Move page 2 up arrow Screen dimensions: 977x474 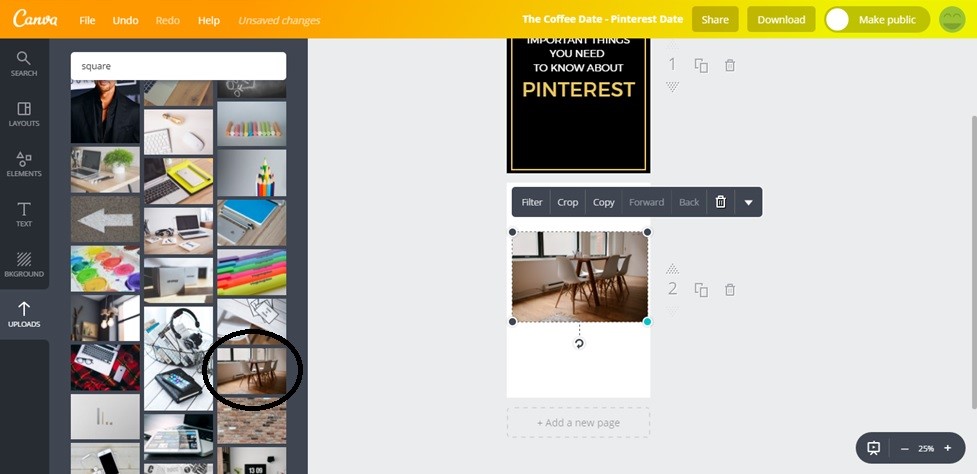[672, 268]
